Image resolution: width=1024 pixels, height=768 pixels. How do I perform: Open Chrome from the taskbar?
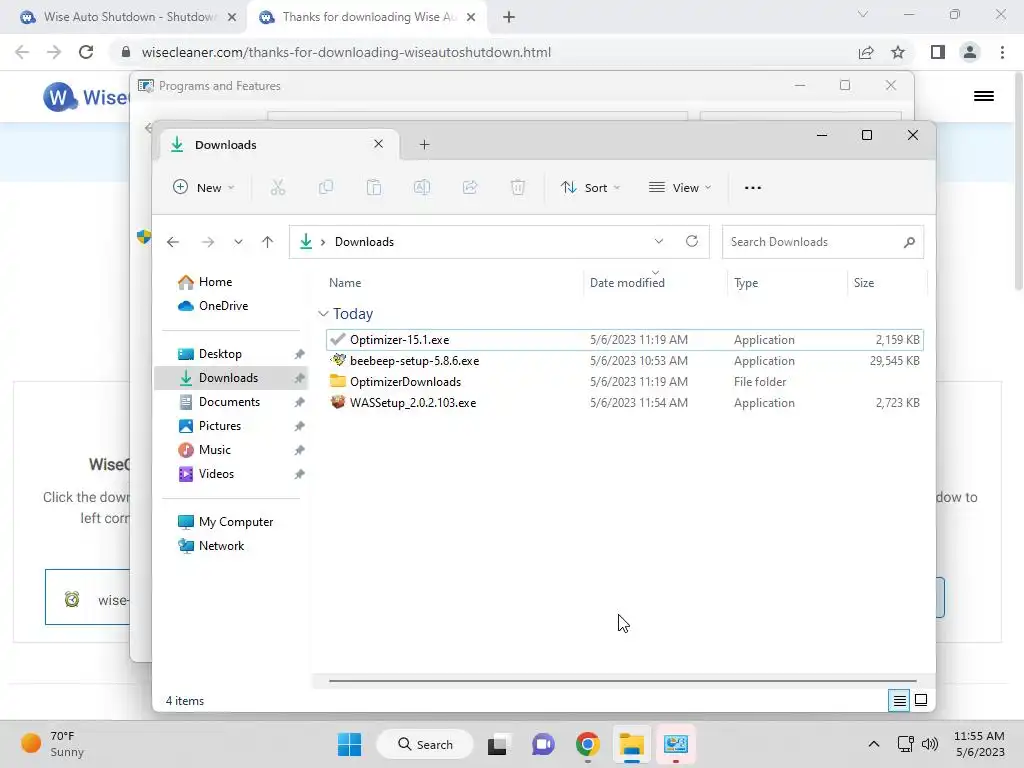(x=587, y=744)
